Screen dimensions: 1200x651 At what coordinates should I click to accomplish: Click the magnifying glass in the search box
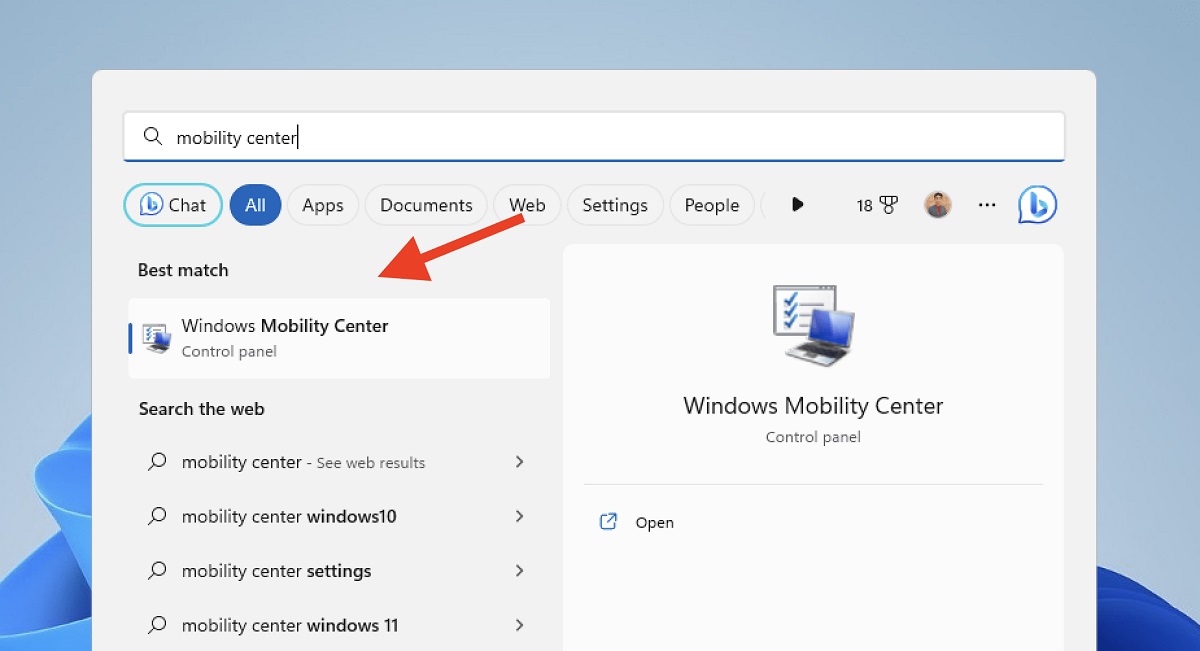152,135
